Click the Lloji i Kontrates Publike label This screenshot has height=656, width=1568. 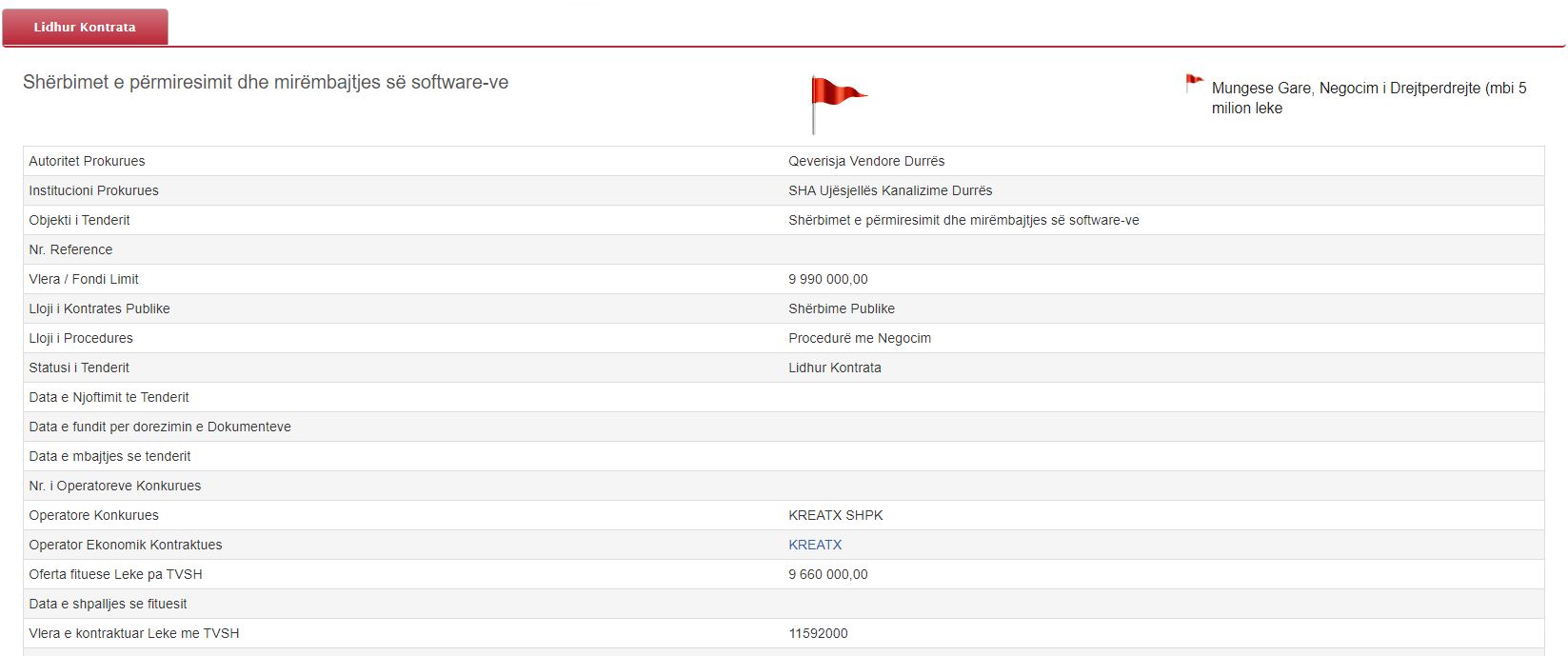coord(99,308)
